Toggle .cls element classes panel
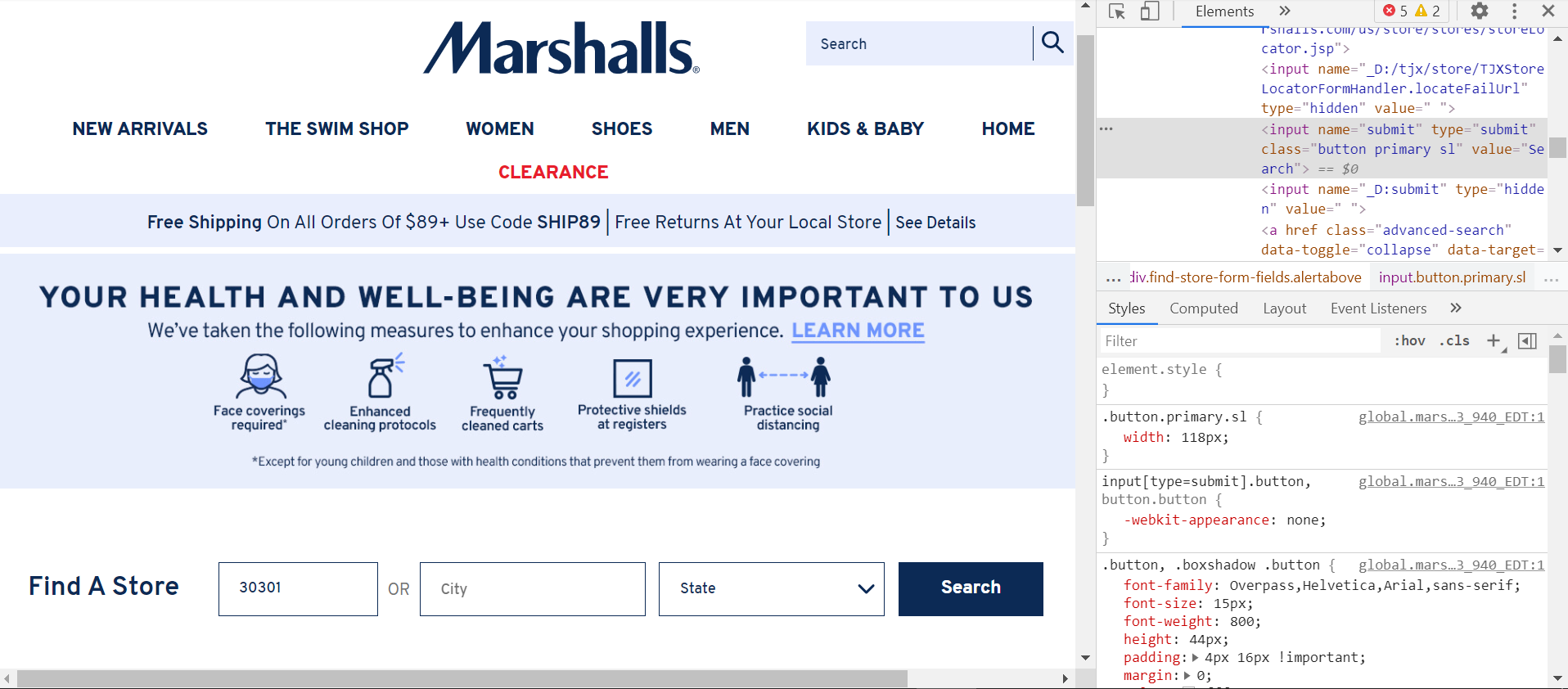The image size is (1568, 689). pos(1454,341)
